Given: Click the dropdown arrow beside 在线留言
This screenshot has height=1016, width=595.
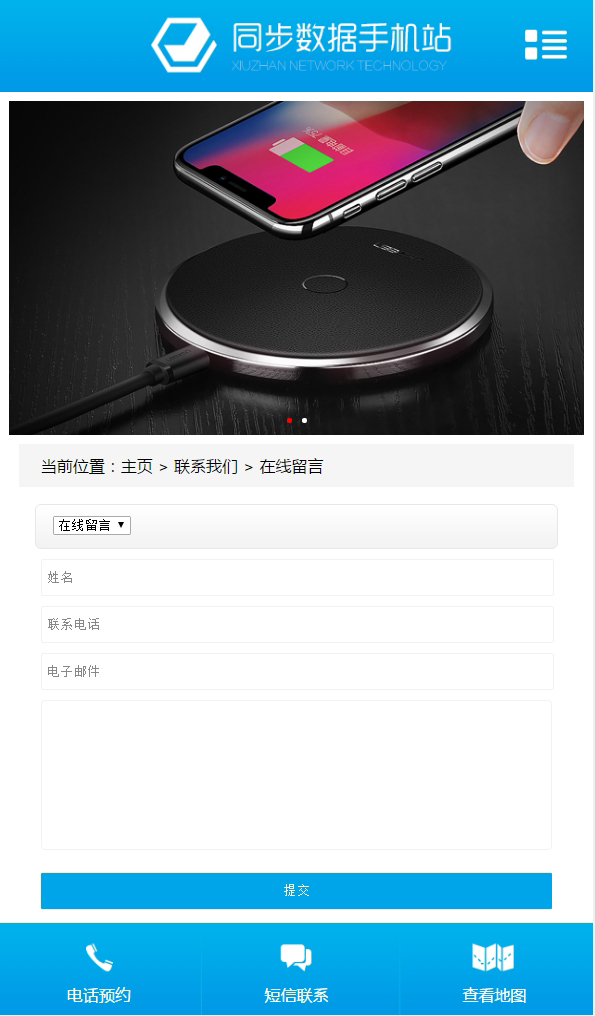Looking at the screenshot, I should [121, 525].
